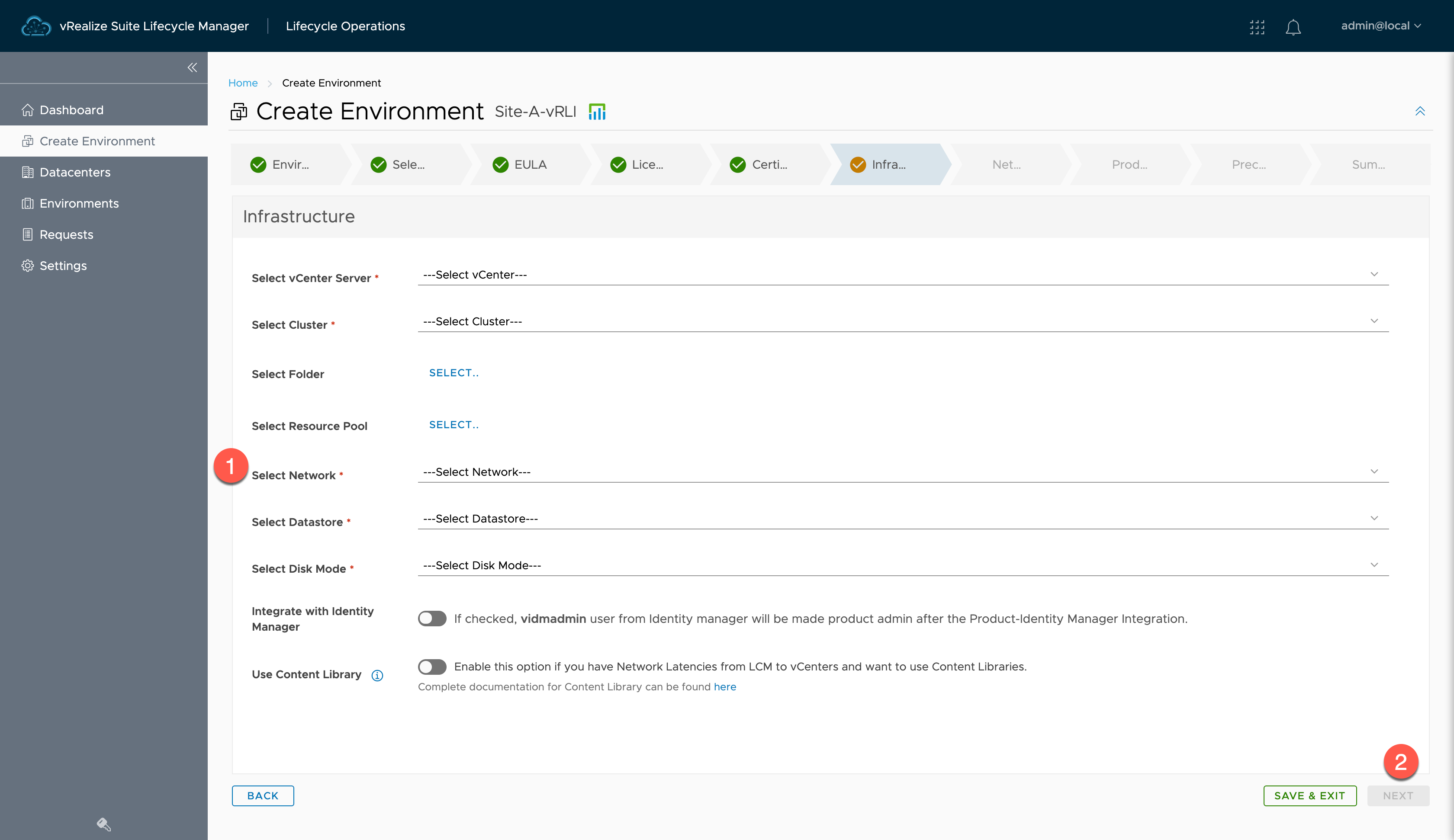Open the Select vCenter Server dropdown
This screenshot has width=1454, height=840.
[903, 275]
